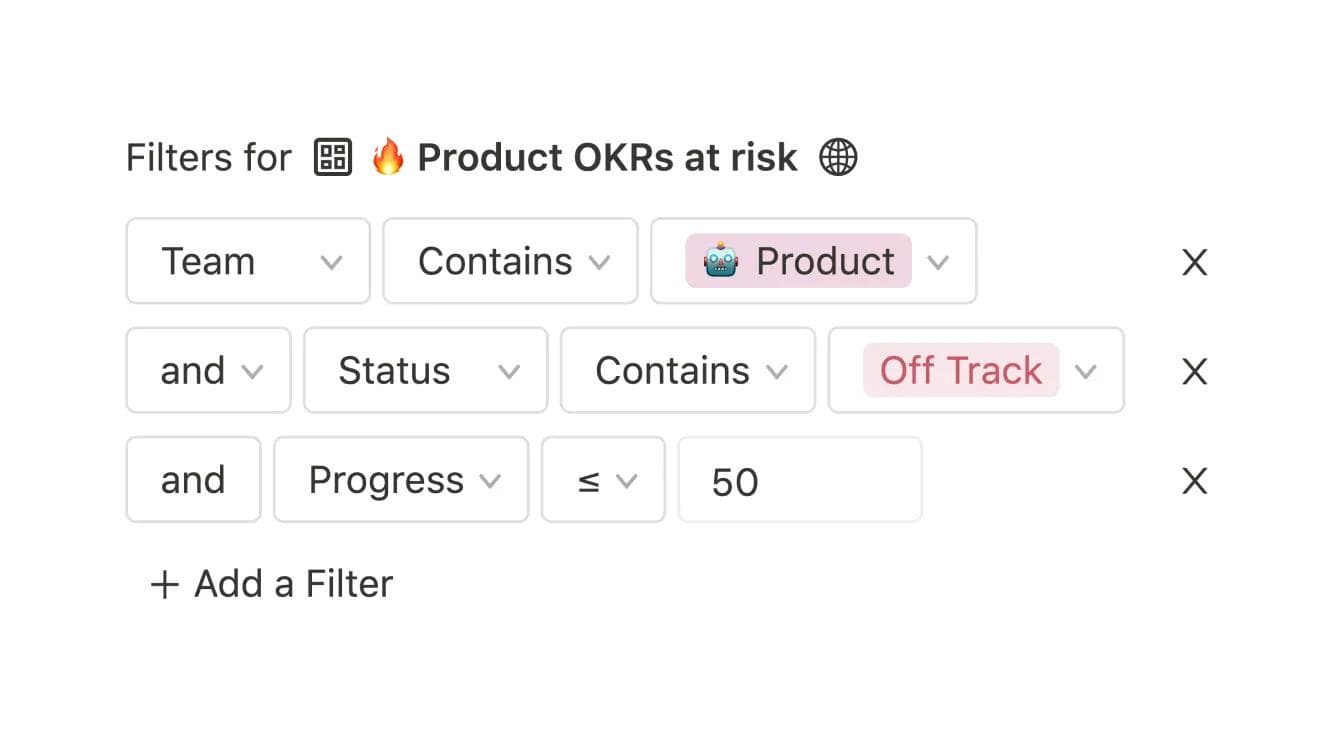
Task: Expand the Product value selector
Action: point(939,261)
